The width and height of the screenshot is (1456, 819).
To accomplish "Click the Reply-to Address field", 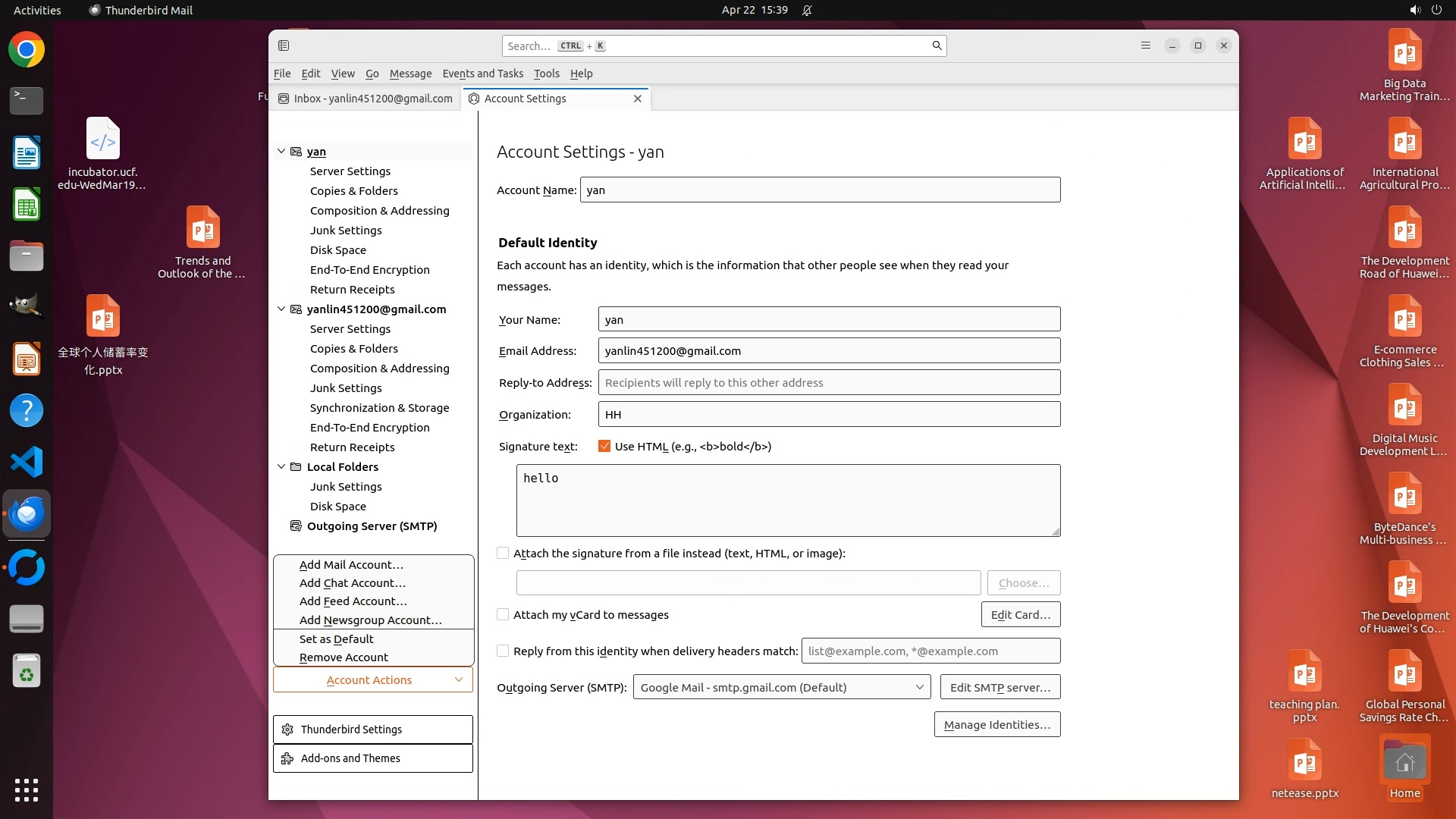I will (x=828, y=383).
